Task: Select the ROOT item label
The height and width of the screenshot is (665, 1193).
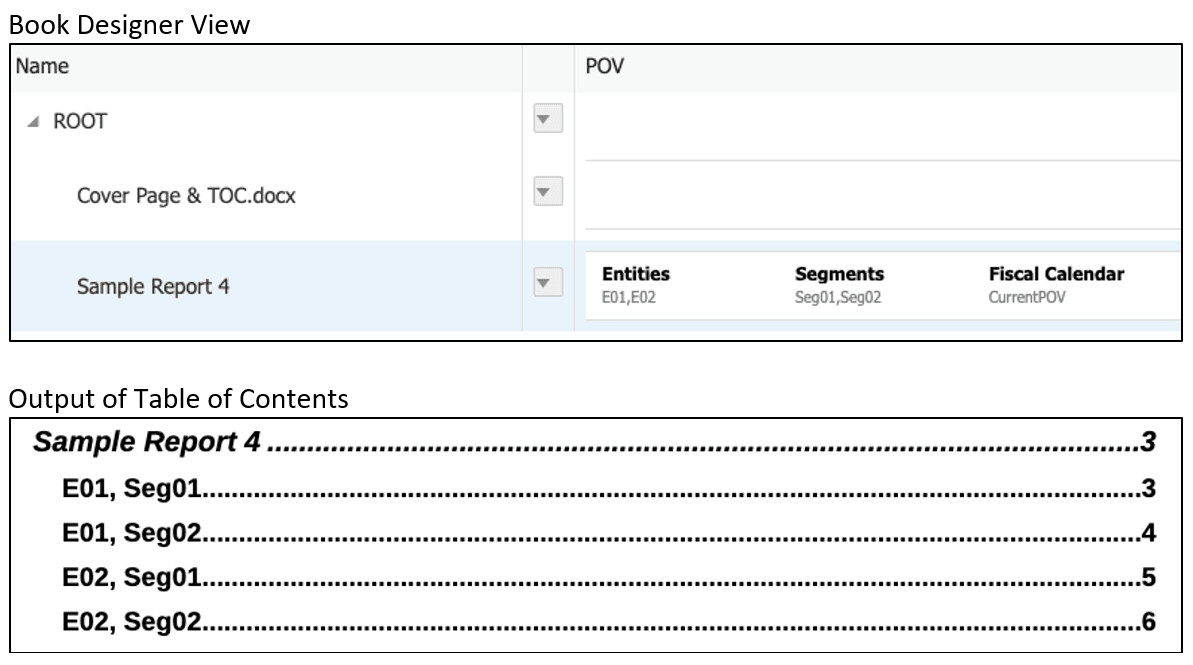Action: [x=80, y=122]
